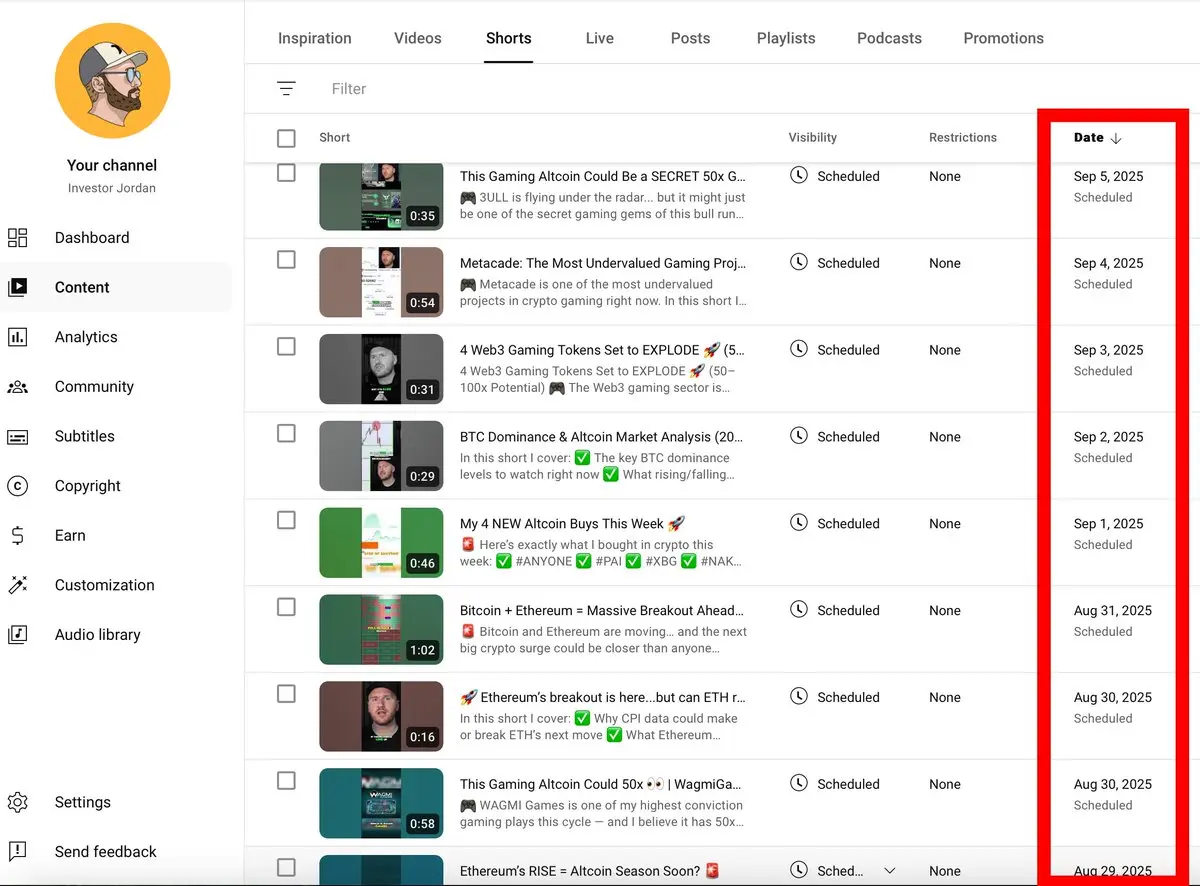Go to the Playlists tab

(x=786, y=38)
